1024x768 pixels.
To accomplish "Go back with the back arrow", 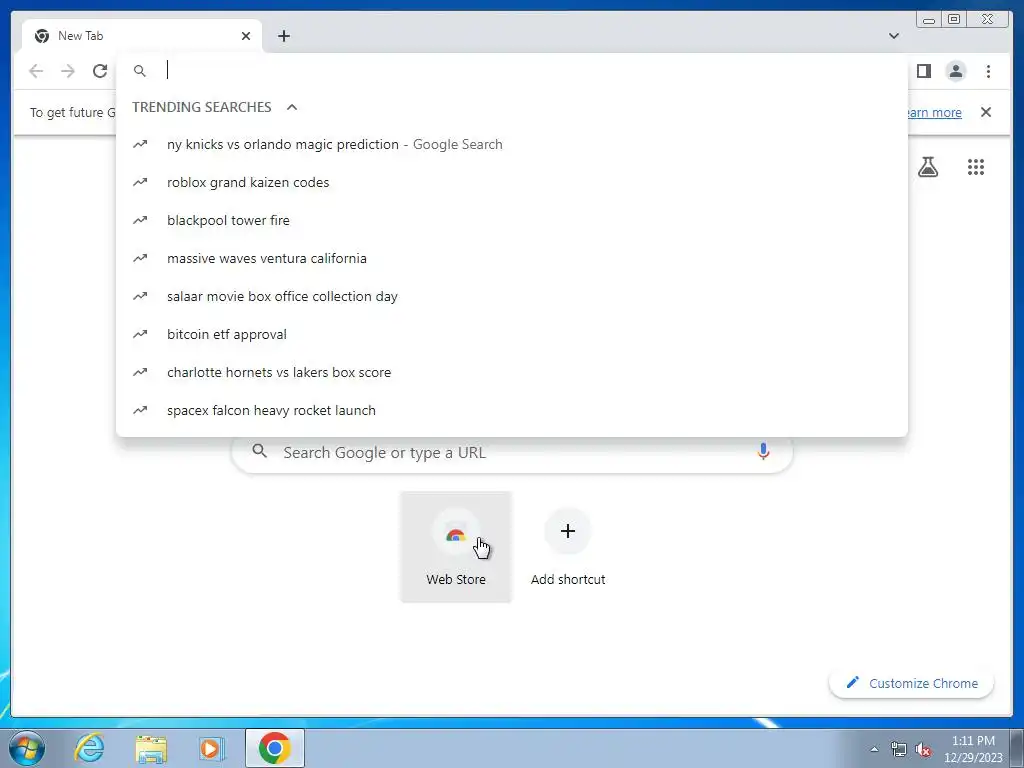I will (36, 71).
